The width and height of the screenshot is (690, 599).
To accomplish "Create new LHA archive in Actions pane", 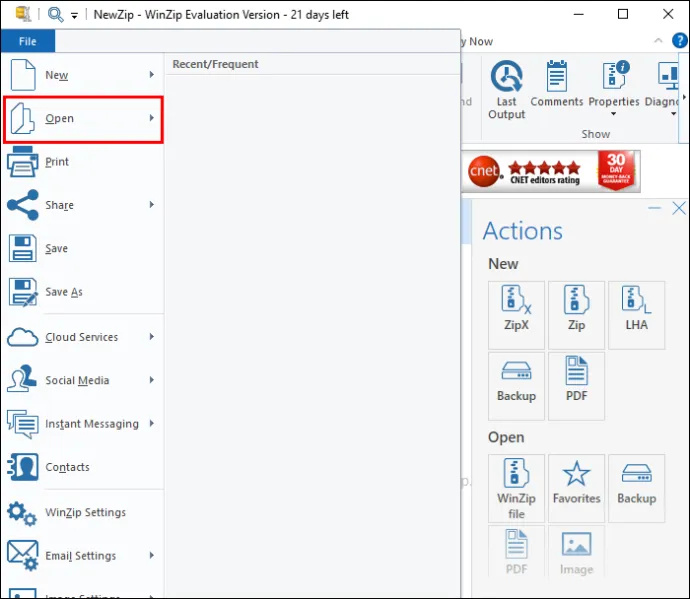I will pyautogui.click(x=636, y=315).
